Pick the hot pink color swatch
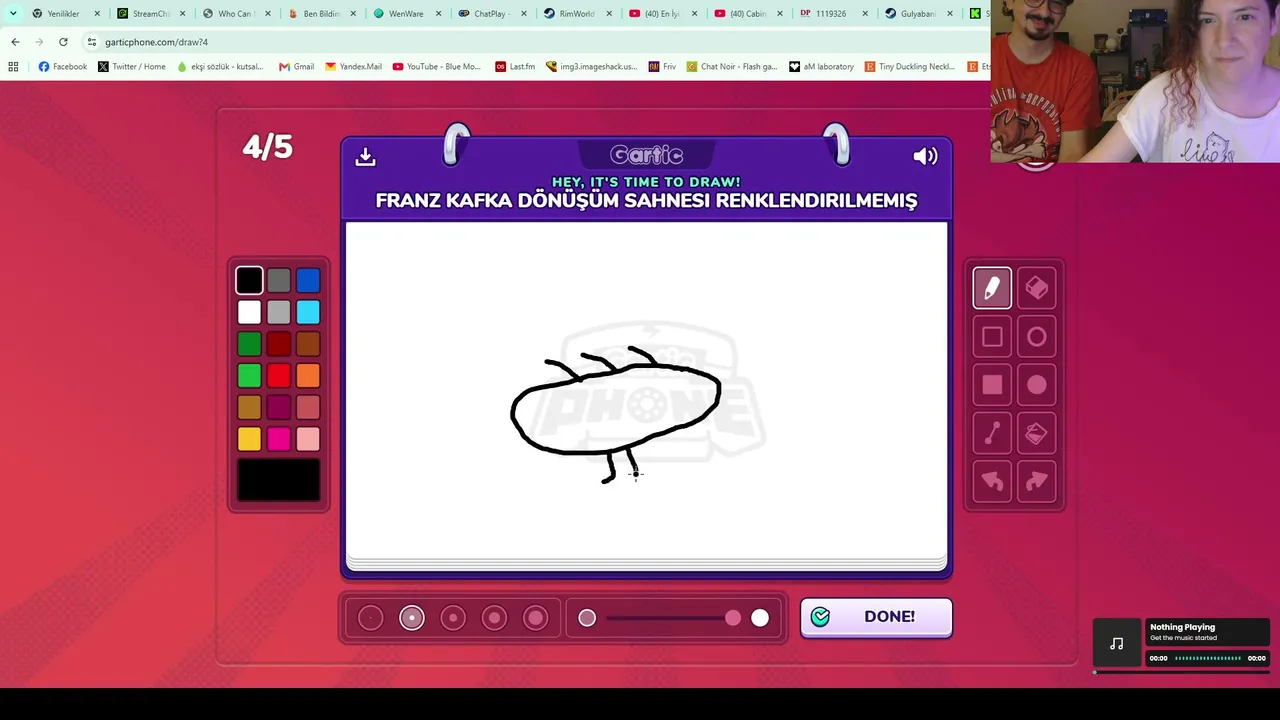This screenshot has width=1280, height=720. pos(279,438)
